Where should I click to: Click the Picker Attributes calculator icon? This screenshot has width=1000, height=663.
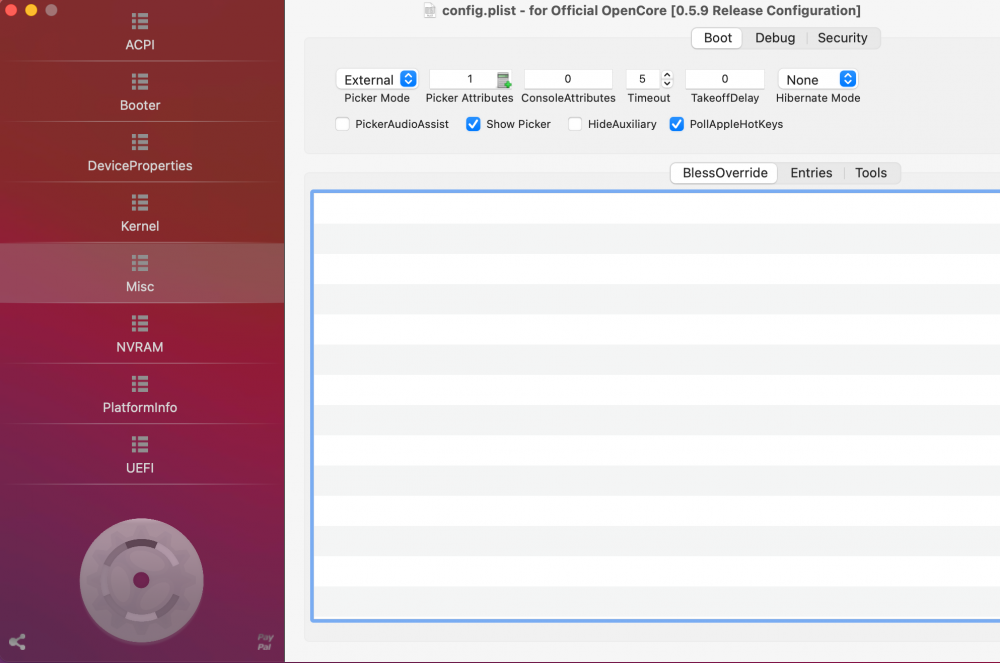coord(504,80)
